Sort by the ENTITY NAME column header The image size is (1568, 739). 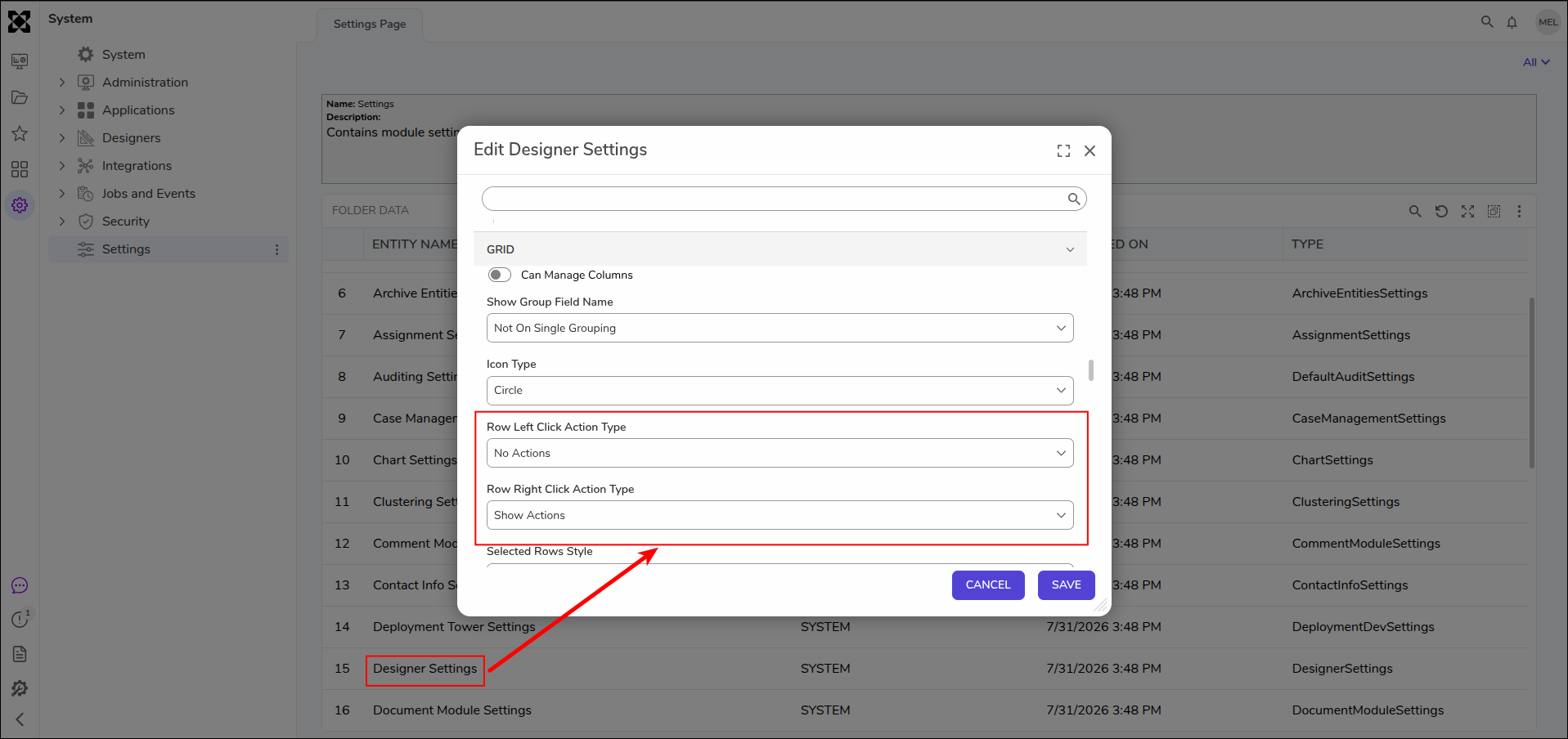pos(415,244)
